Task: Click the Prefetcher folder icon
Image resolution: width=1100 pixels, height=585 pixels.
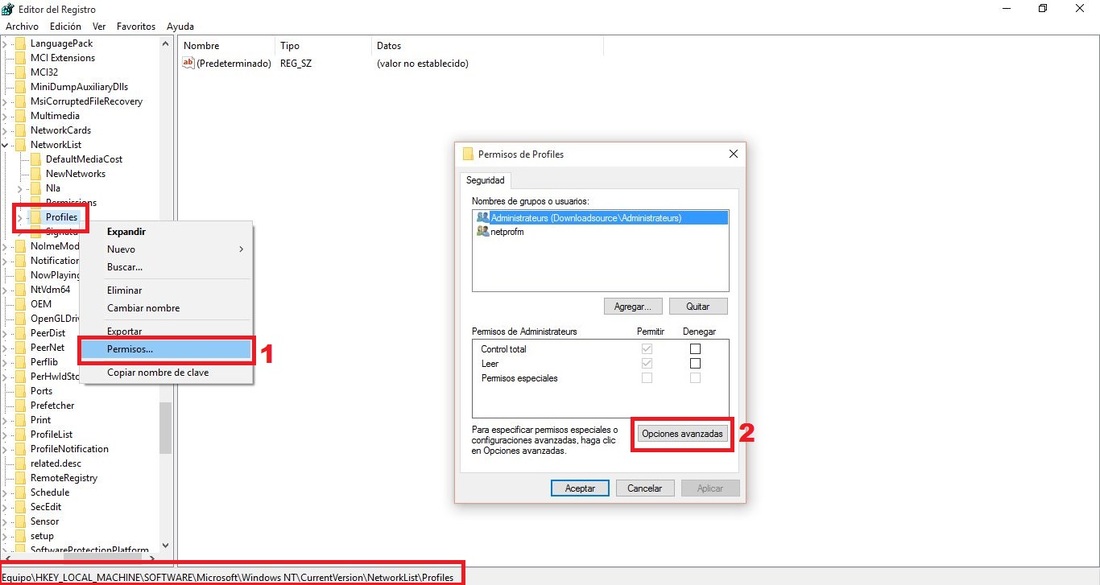Action: click(x=20, y=405)
